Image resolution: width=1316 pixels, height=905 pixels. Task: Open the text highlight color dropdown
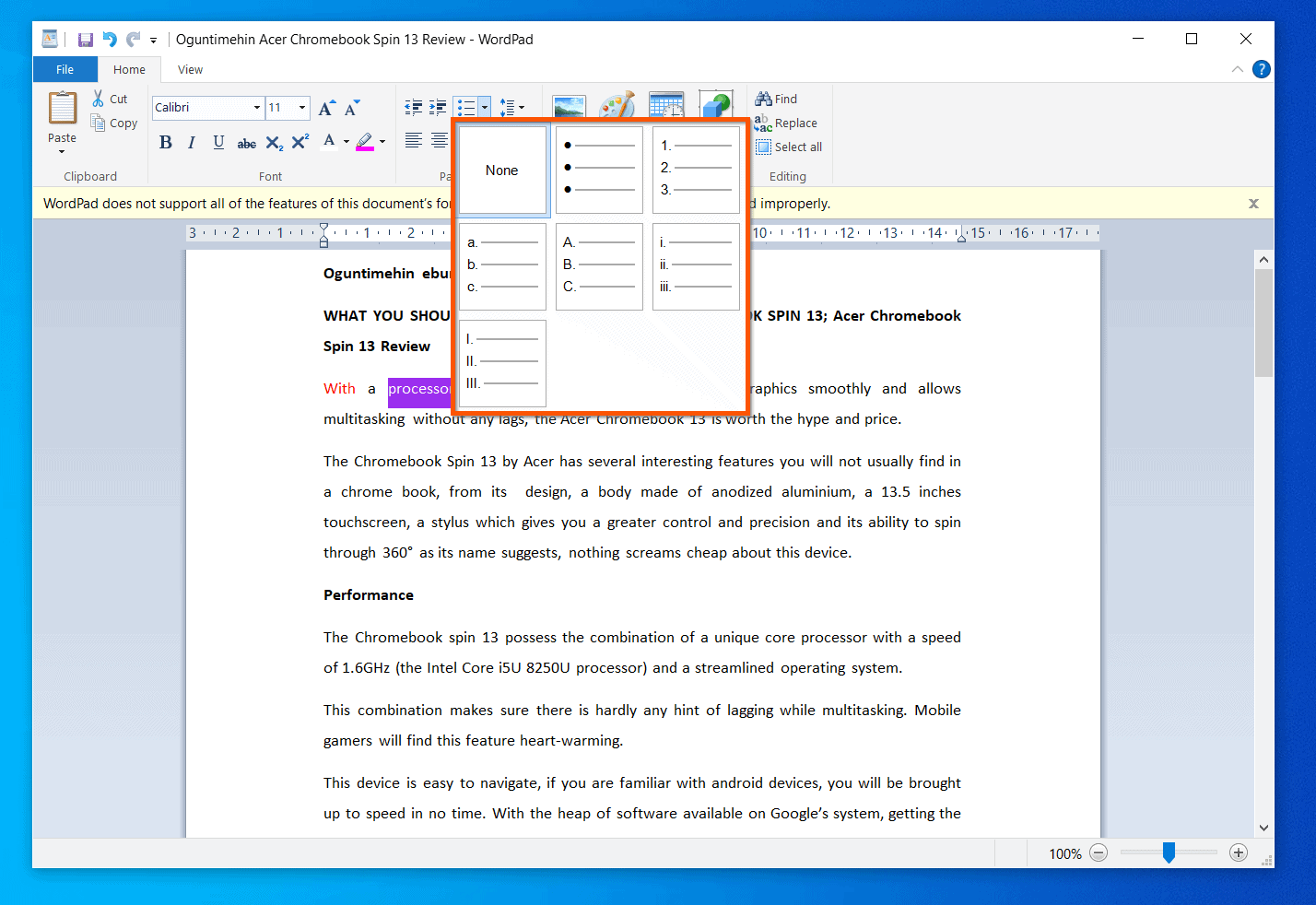pyautogui.click(x=381, y=142)
